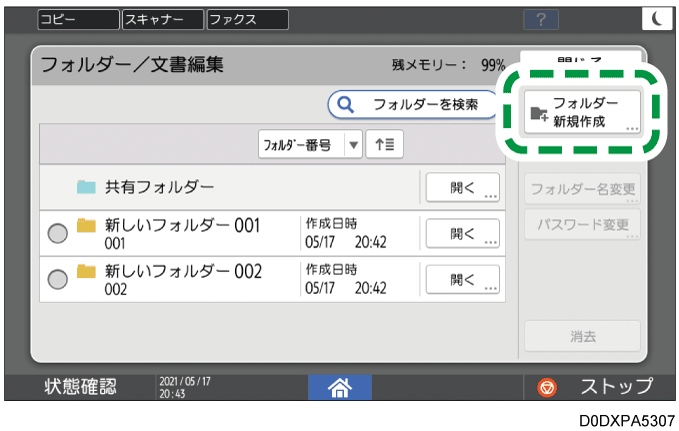Switch to the ファクス tab
This screenshot has width=679, height=431.
click(248, 19)
